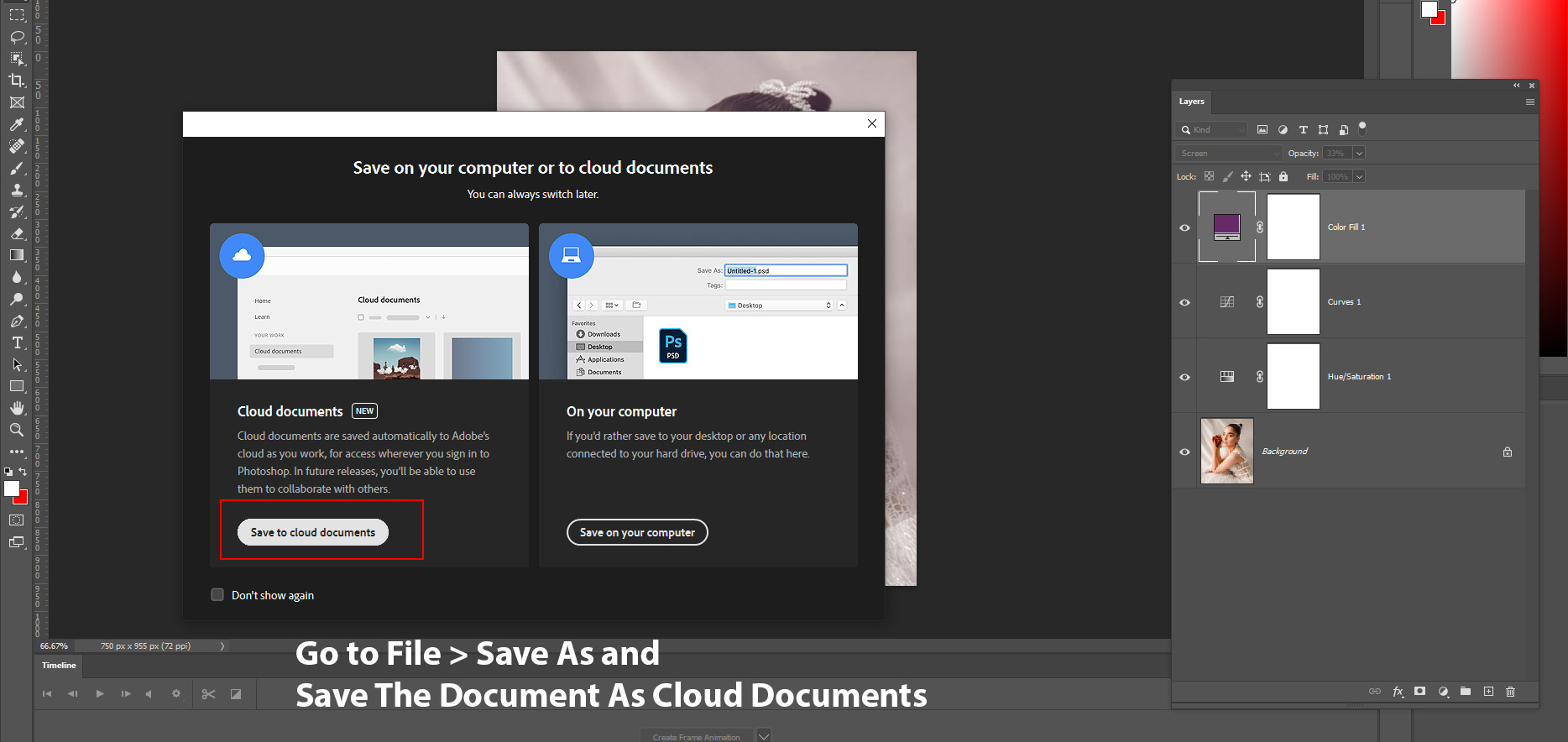Toggle visibility of Curves 1 layer
Image resolution: width=1568 pixels, height=742 pixels.
click(1184, 302)
